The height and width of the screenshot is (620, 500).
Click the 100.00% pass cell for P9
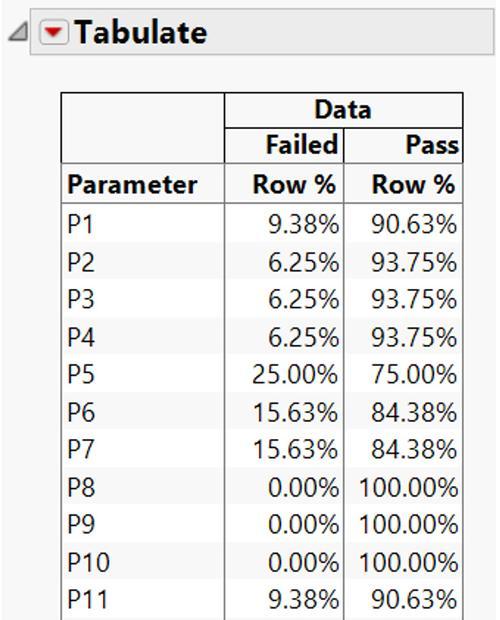(409, 524)
